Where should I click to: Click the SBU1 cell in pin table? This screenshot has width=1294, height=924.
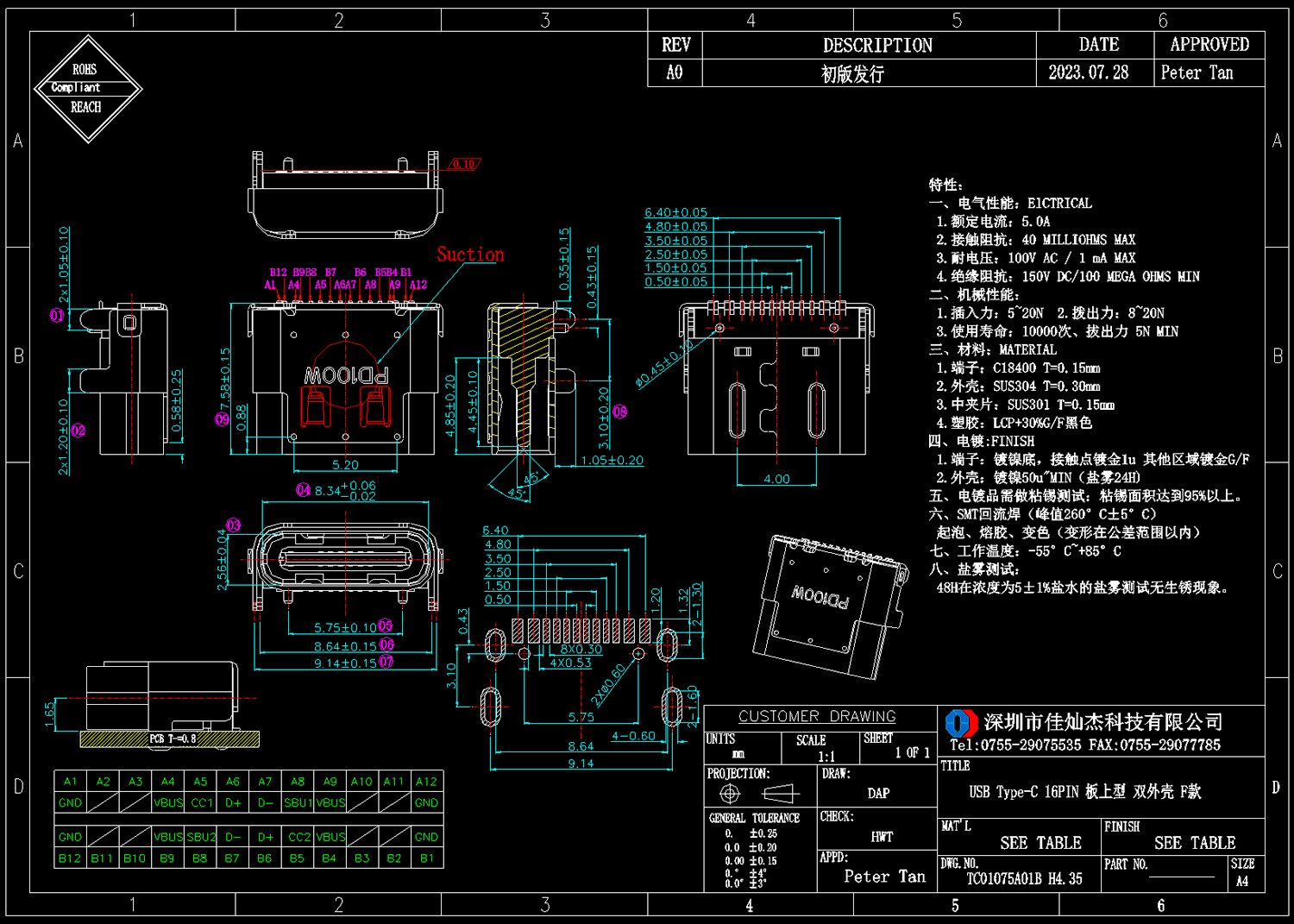point(298,802)
